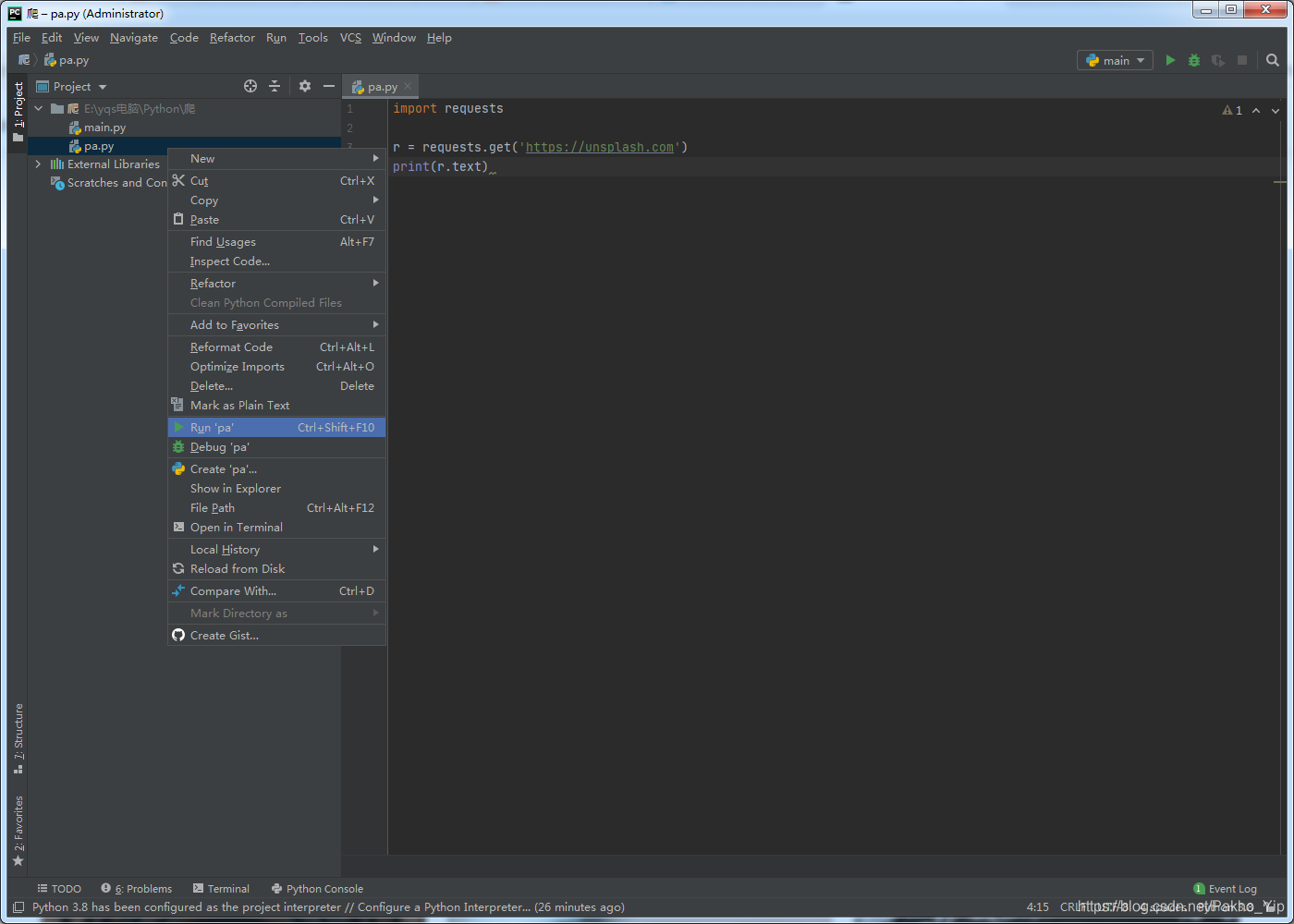Screen dimensions: 1294x924
Task: Click the Compare With arrows icon
Action: pyautogui.click(x=178, y=590)
